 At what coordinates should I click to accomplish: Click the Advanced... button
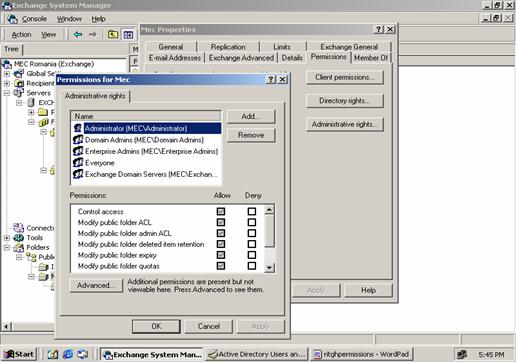[96, 286]
